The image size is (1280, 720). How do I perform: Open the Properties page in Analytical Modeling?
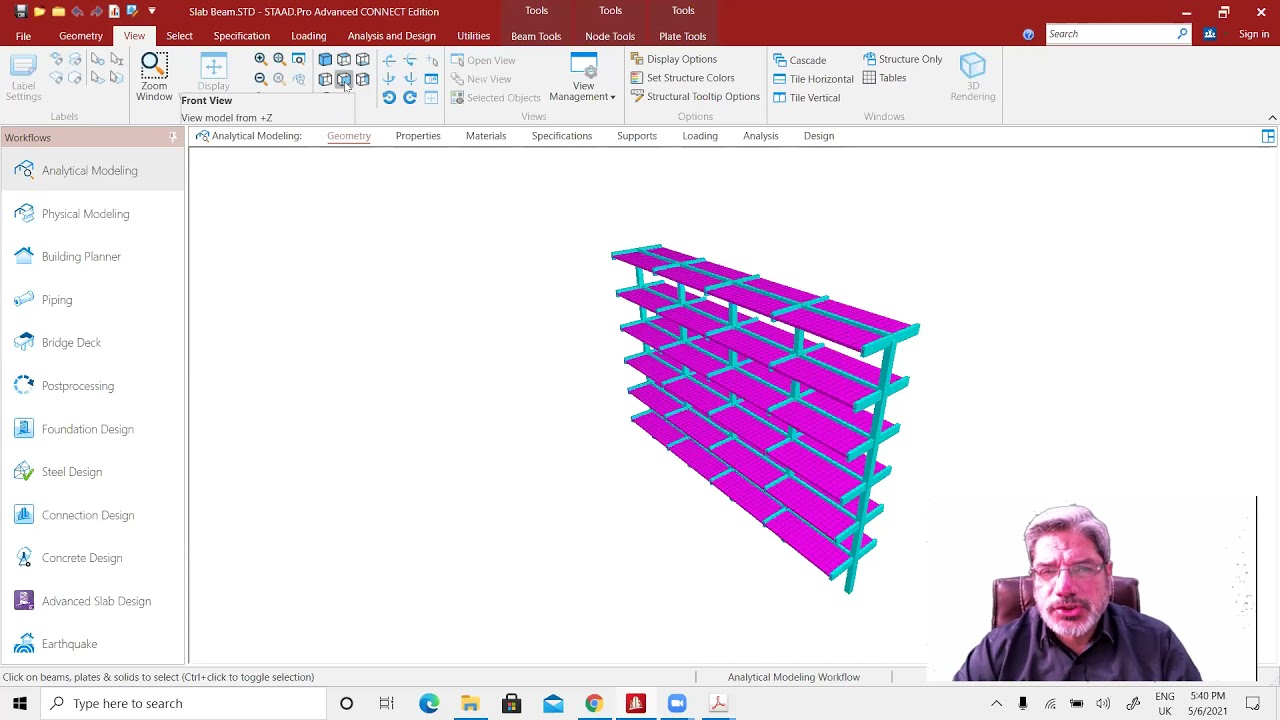pyautogui.click(x=418, y=136)
